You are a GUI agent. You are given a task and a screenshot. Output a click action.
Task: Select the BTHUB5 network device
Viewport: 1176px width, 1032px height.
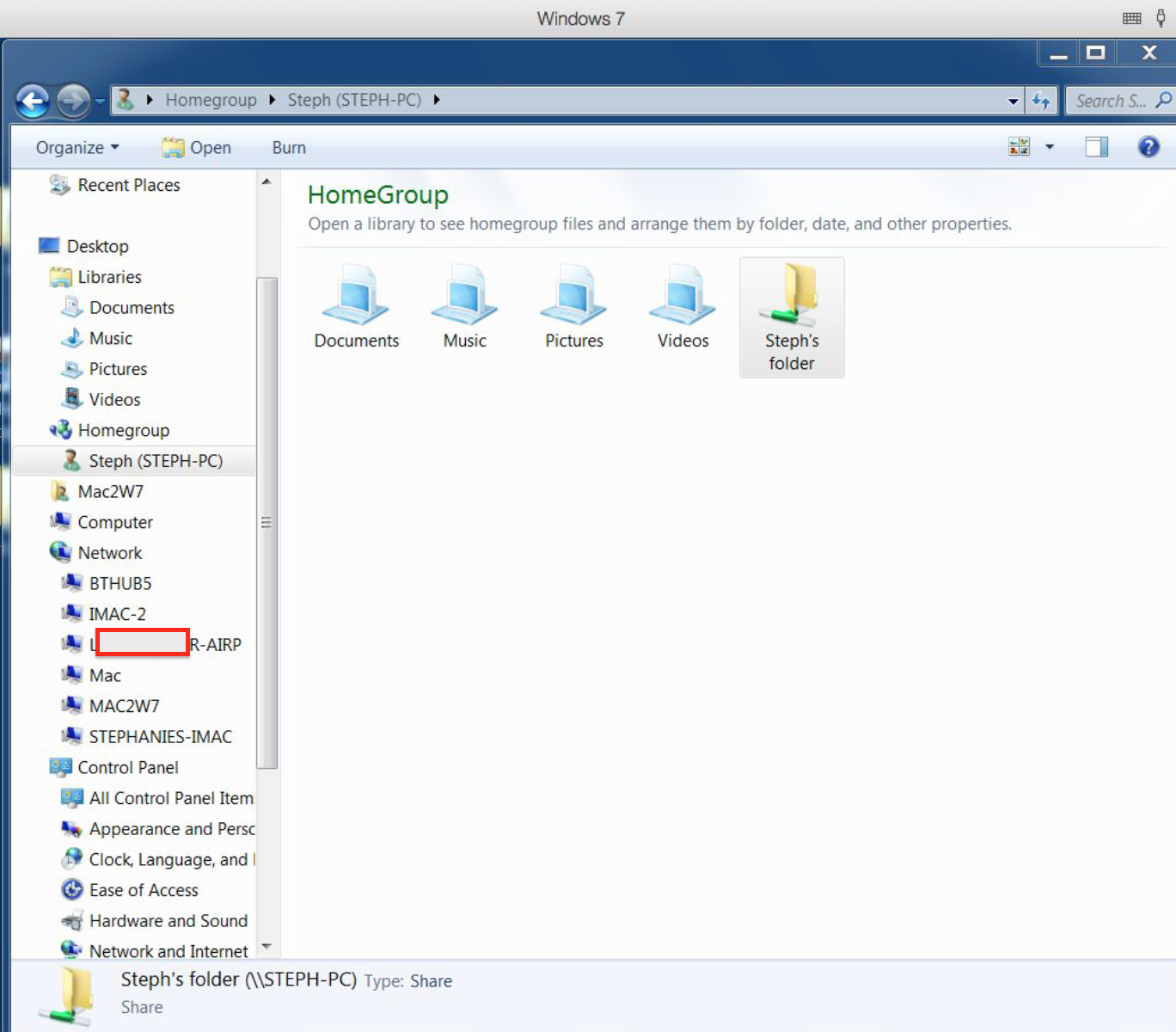[106, 584]
